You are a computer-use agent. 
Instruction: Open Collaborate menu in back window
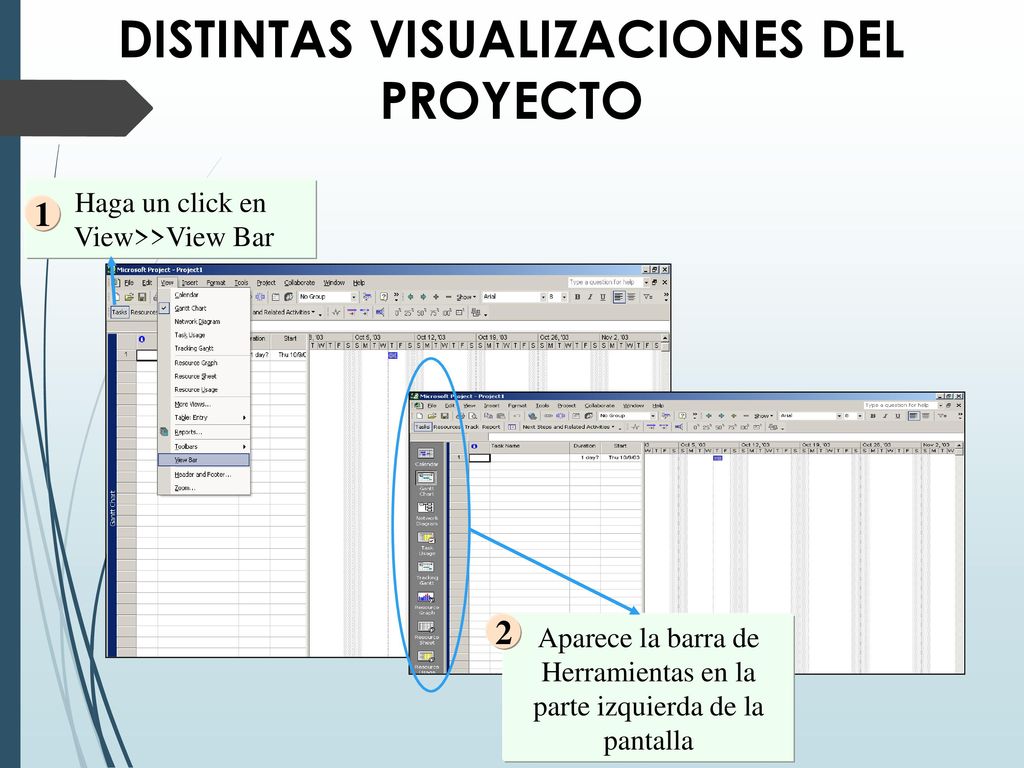coord(299,283)
